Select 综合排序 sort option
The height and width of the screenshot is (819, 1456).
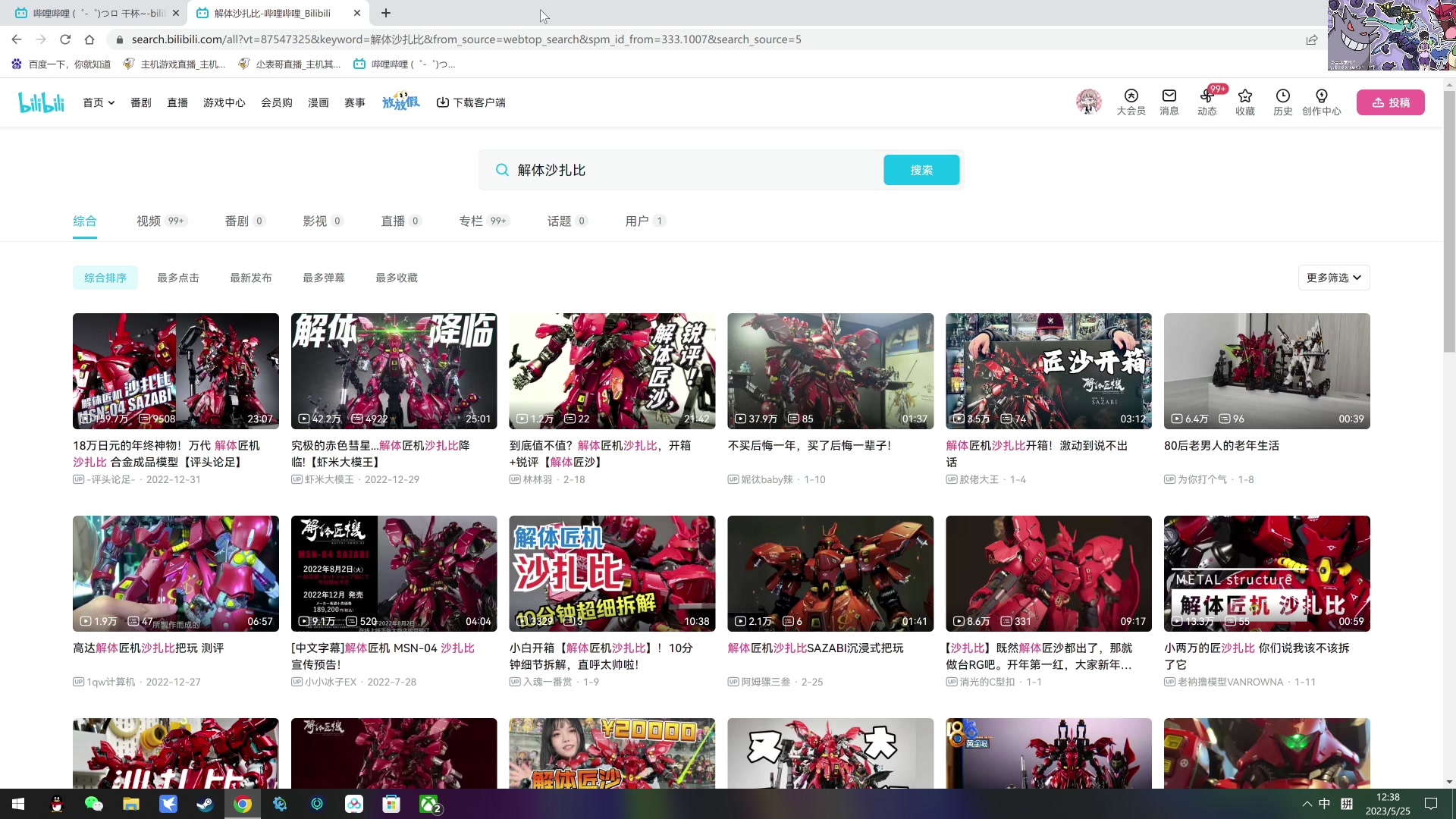click(105, 278)
